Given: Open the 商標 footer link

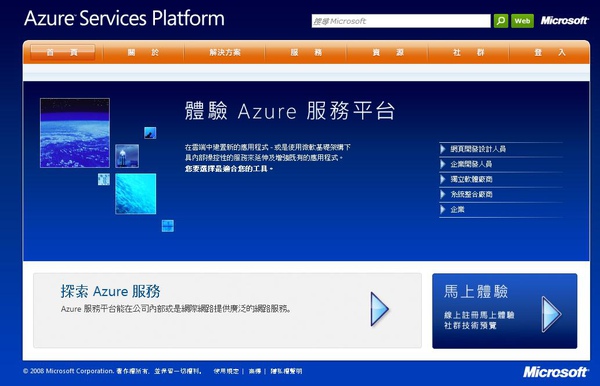Looking at the screenshot, I should pyautogui.click(x=255, y=371).
